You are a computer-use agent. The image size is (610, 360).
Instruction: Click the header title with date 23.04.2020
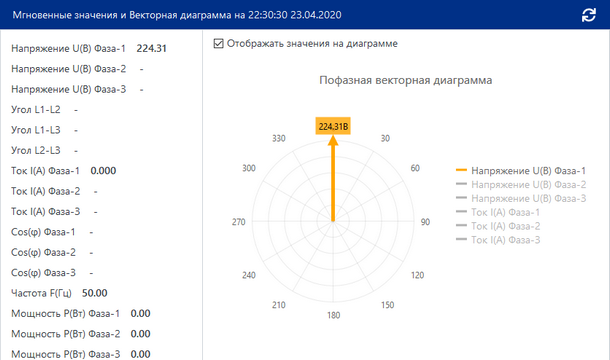(x=177, y=15)
